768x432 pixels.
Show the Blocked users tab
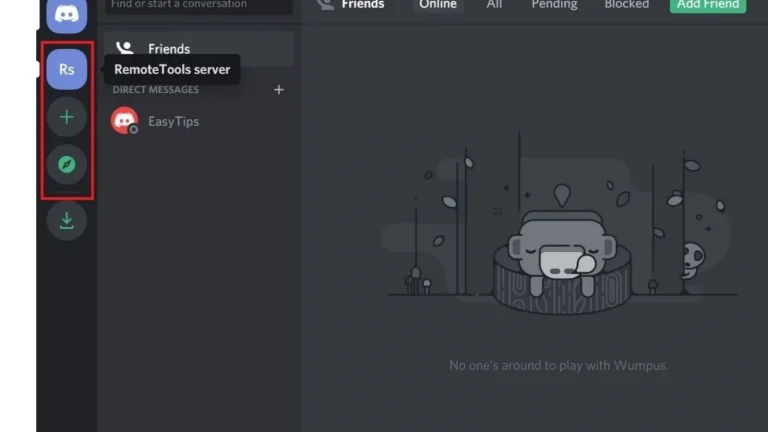[626, 5]
